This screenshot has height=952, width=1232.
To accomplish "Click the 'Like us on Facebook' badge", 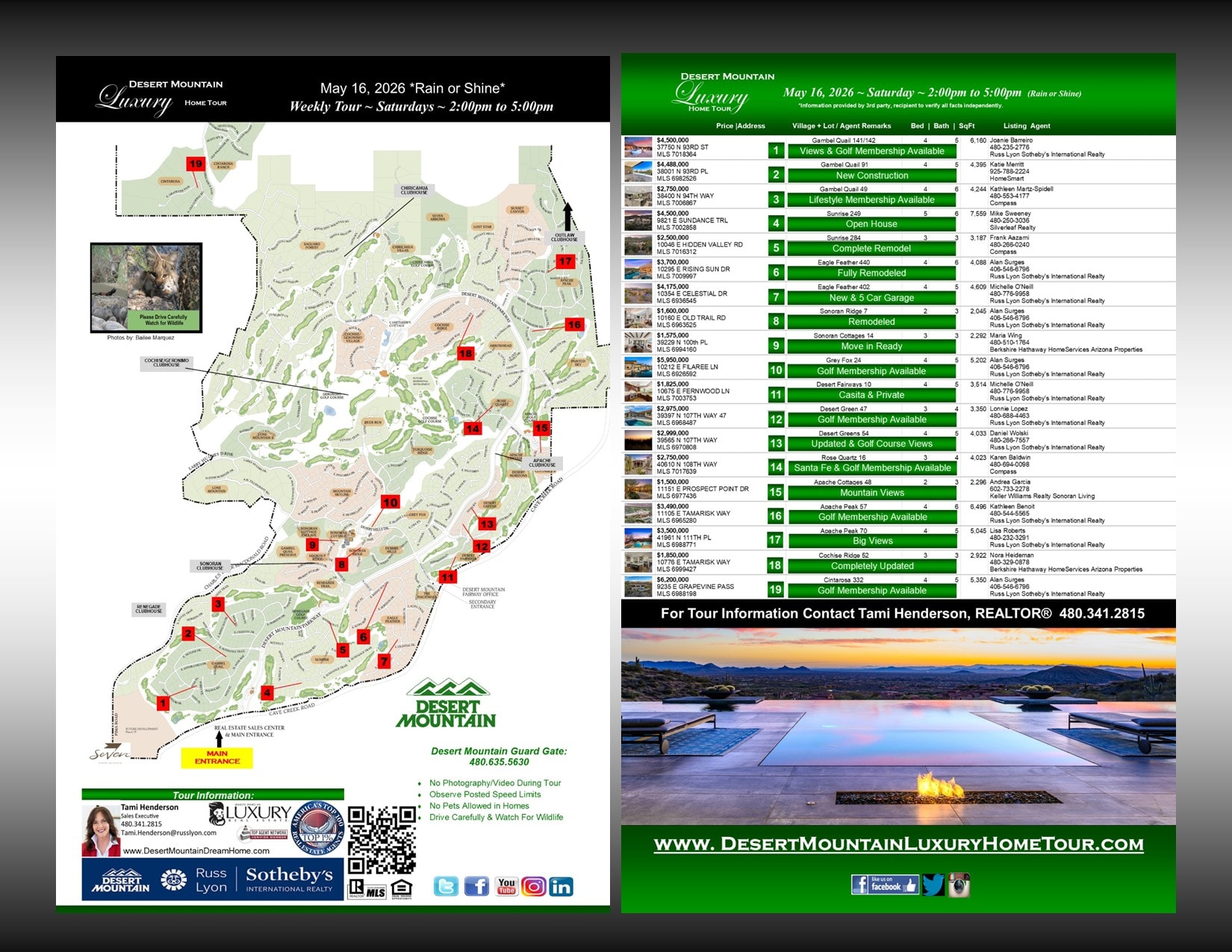I will coord(885,885).
